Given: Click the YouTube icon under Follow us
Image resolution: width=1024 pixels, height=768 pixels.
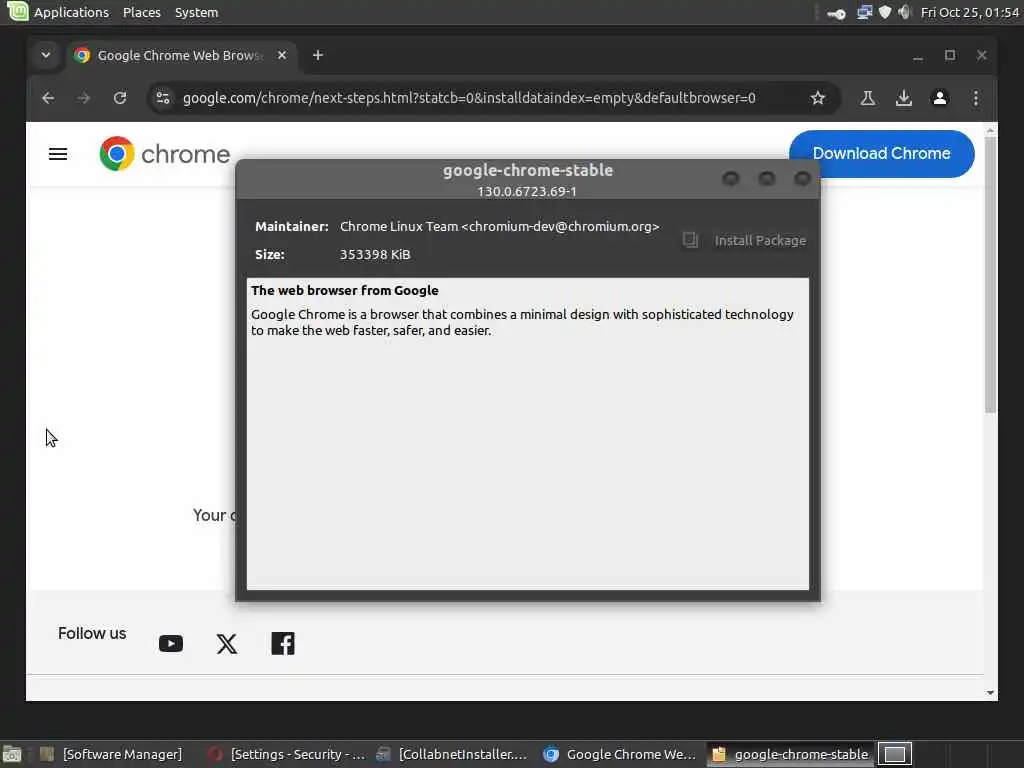Looking at the screenshot, I should pyautogui.click(x=171, y=644).
